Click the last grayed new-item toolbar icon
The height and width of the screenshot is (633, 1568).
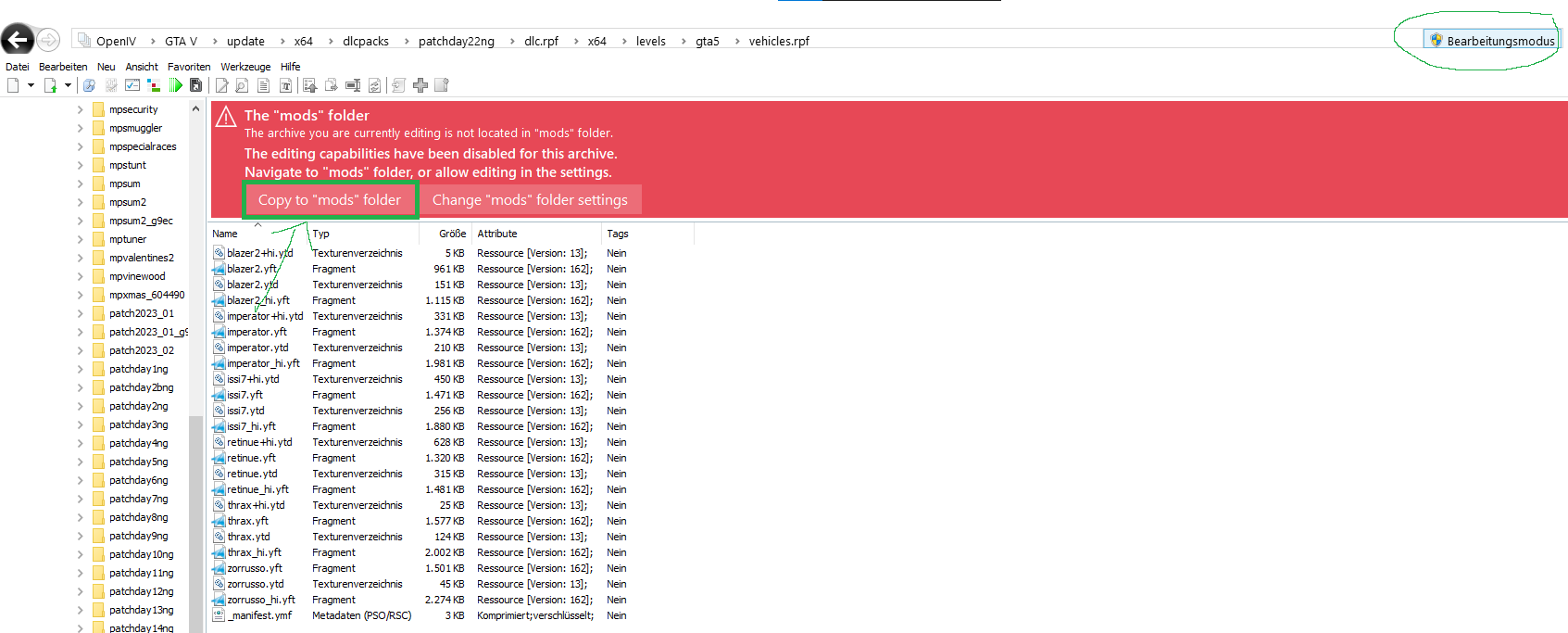click(442, 85)
